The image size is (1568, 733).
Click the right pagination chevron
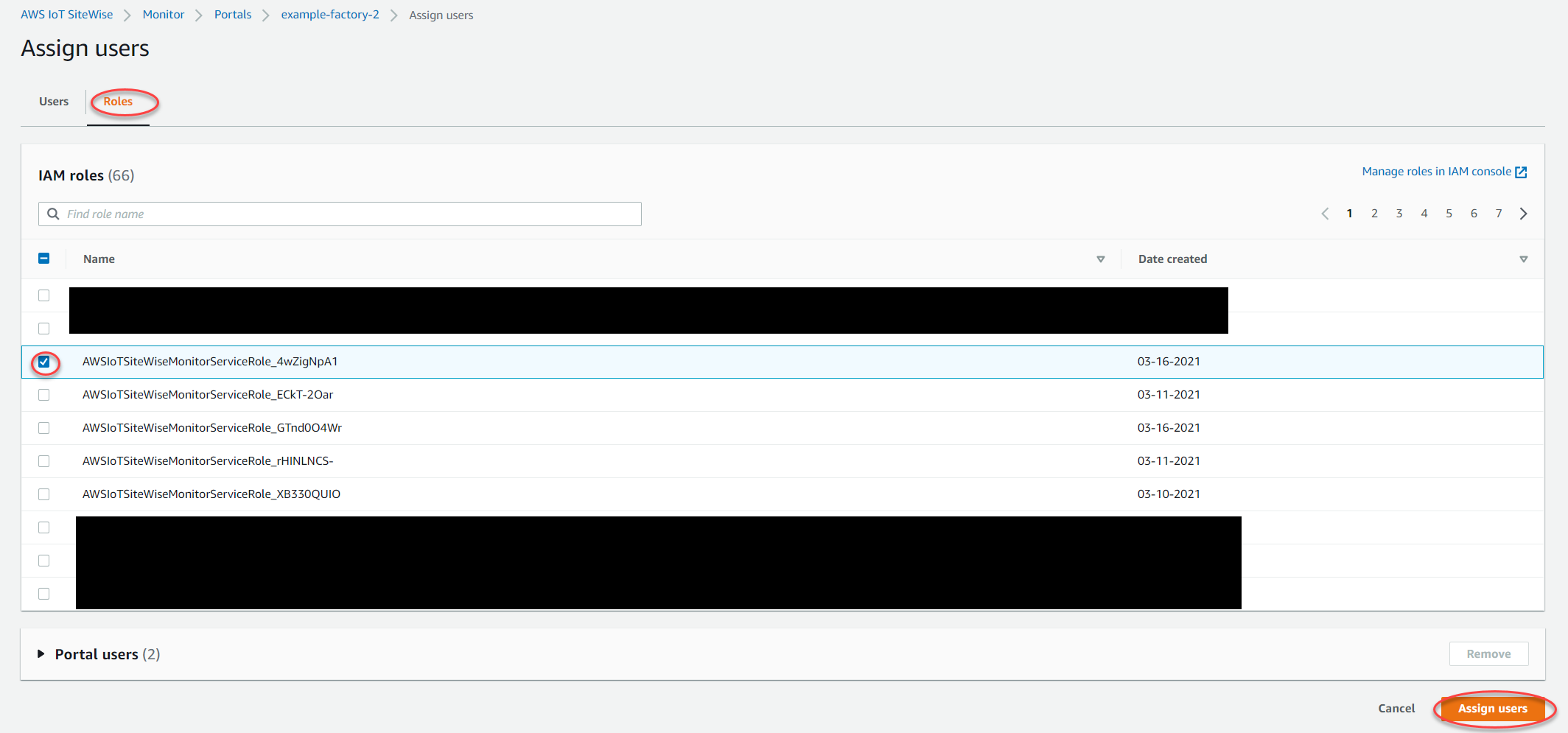pos(1523,213)
